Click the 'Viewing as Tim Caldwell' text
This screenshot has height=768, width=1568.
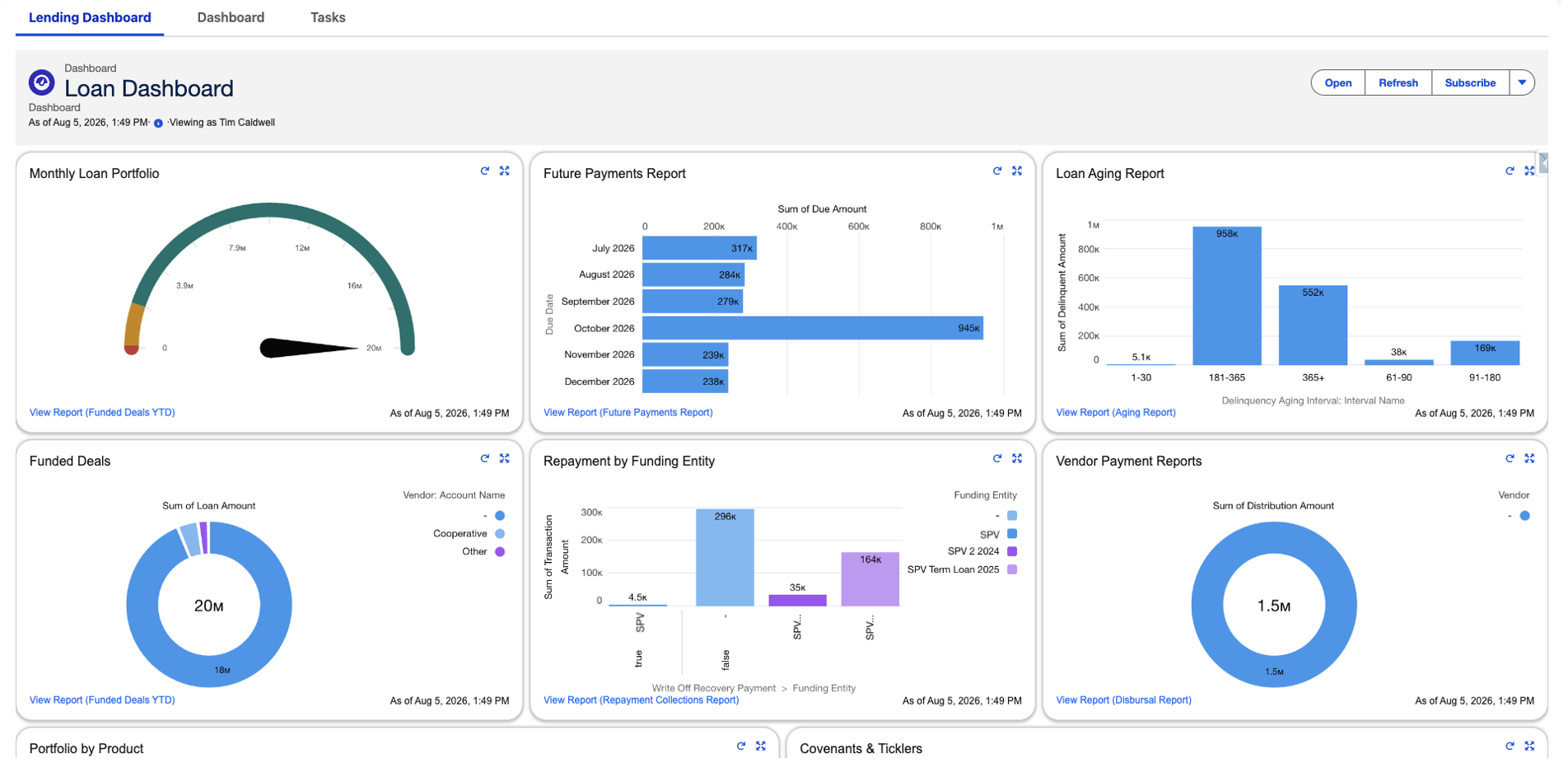[x=222, y=123]
